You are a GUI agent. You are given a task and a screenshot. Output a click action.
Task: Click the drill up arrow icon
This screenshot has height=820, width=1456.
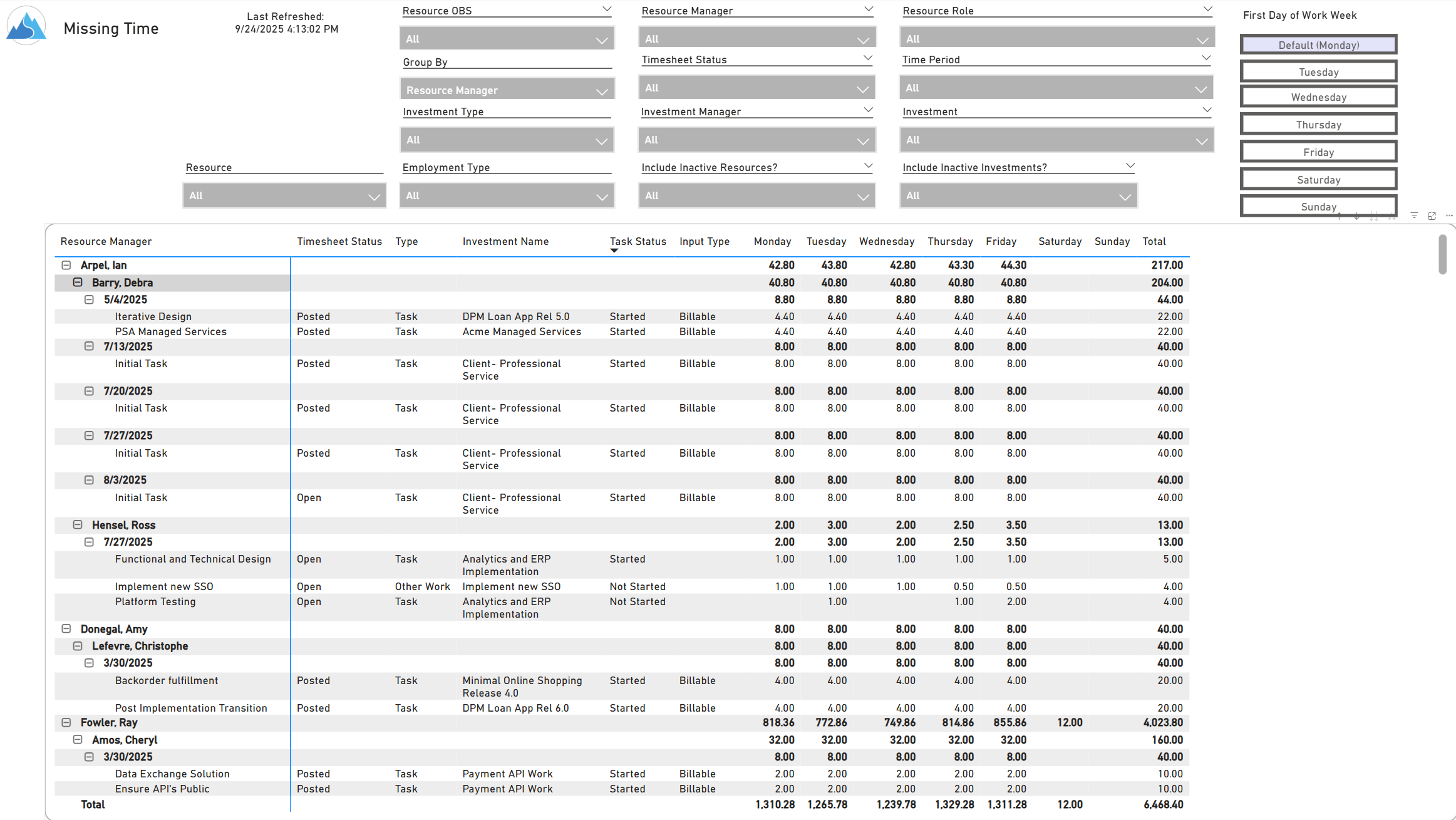coord(1339,217)
